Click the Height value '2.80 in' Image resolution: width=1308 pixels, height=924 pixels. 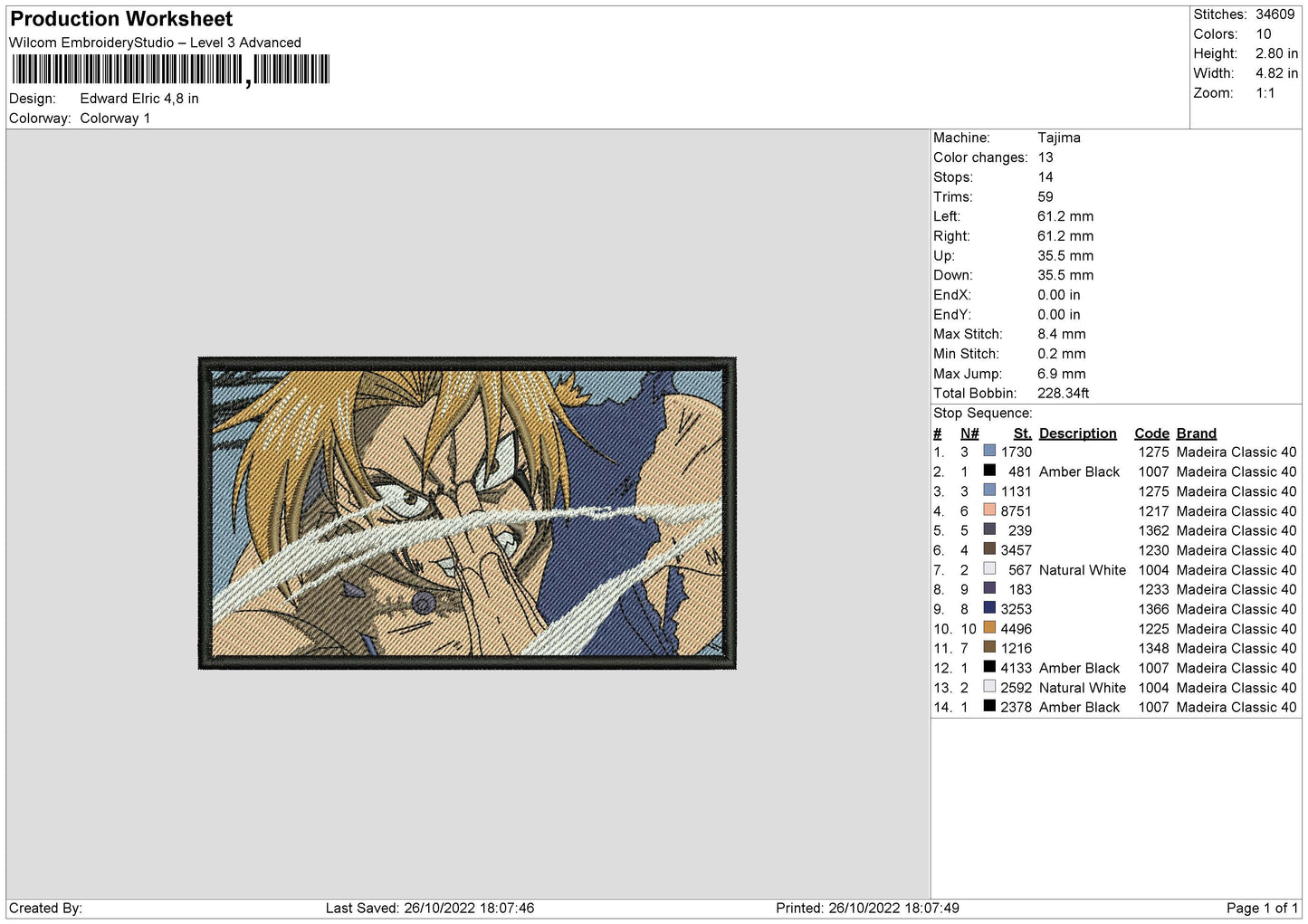(x=1276, y=53)
